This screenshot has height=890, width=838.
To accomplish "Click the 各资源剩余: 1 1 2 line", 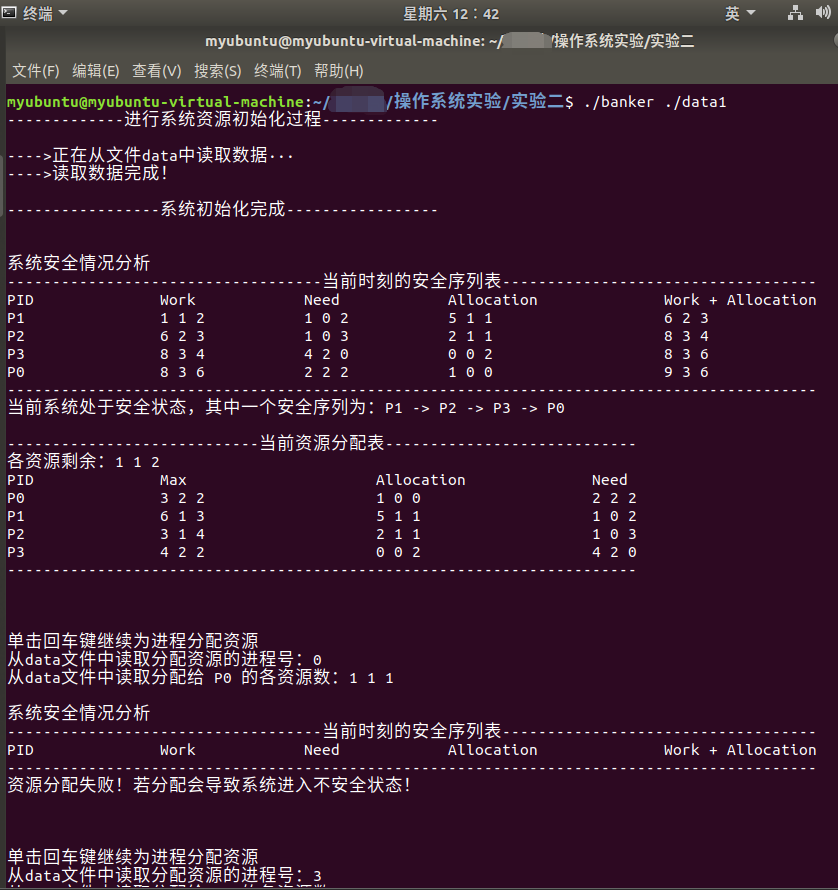I will coord(83,461).
